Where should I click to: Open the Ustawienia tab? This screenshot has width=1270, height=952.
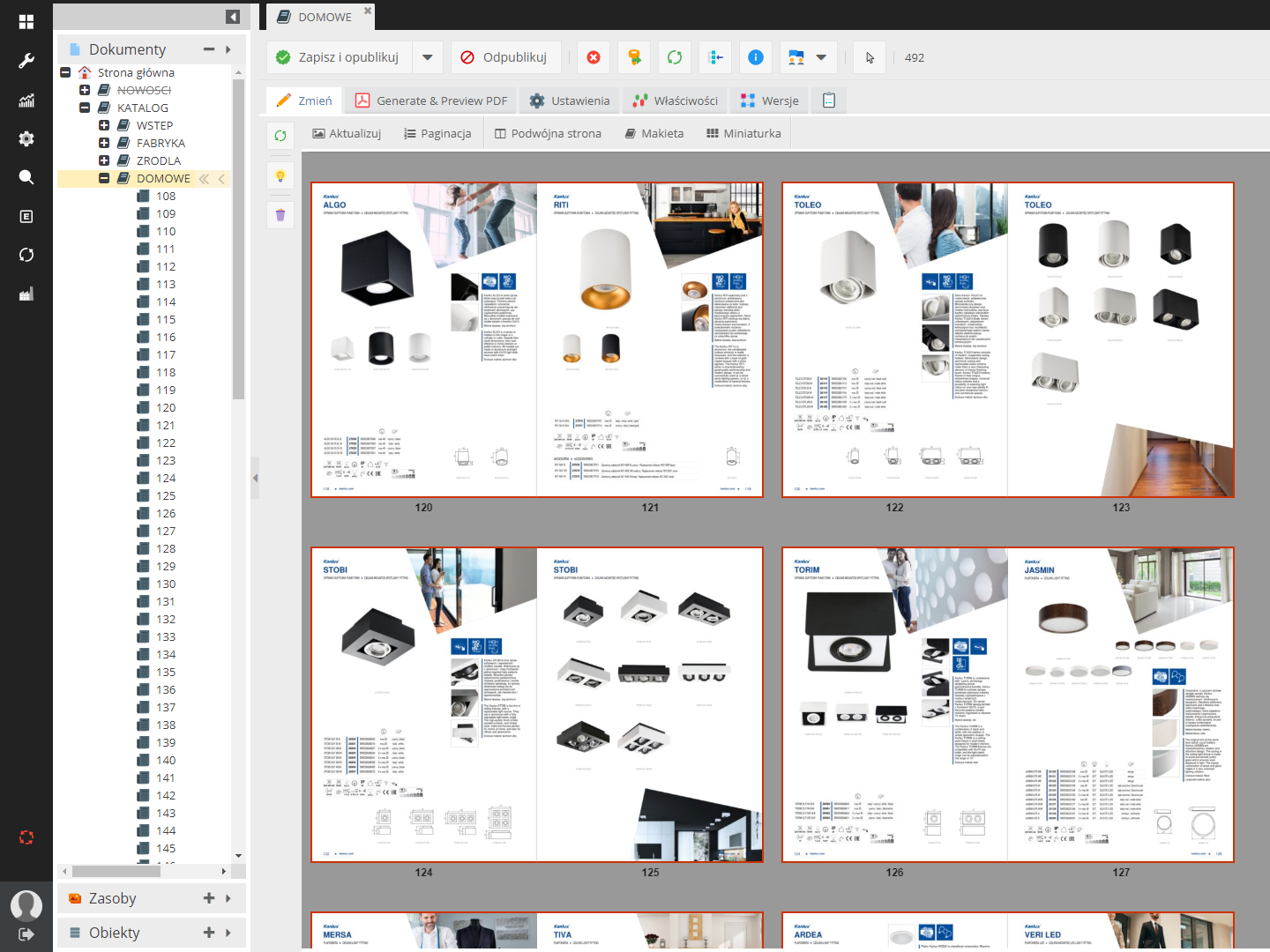570,100
